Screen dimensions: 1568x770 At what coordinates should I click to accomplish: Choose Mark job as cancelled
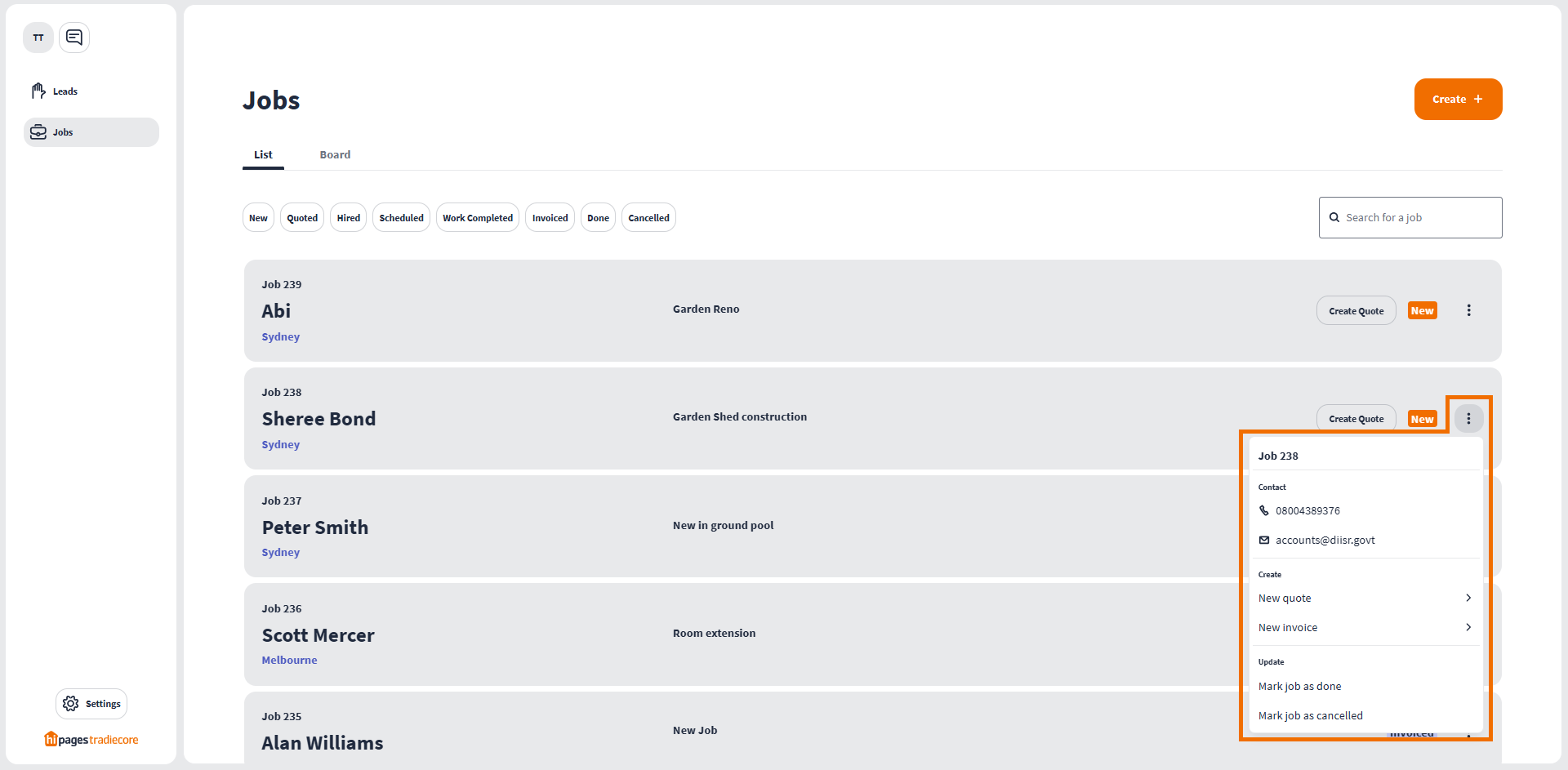[x=1310, y=716]
